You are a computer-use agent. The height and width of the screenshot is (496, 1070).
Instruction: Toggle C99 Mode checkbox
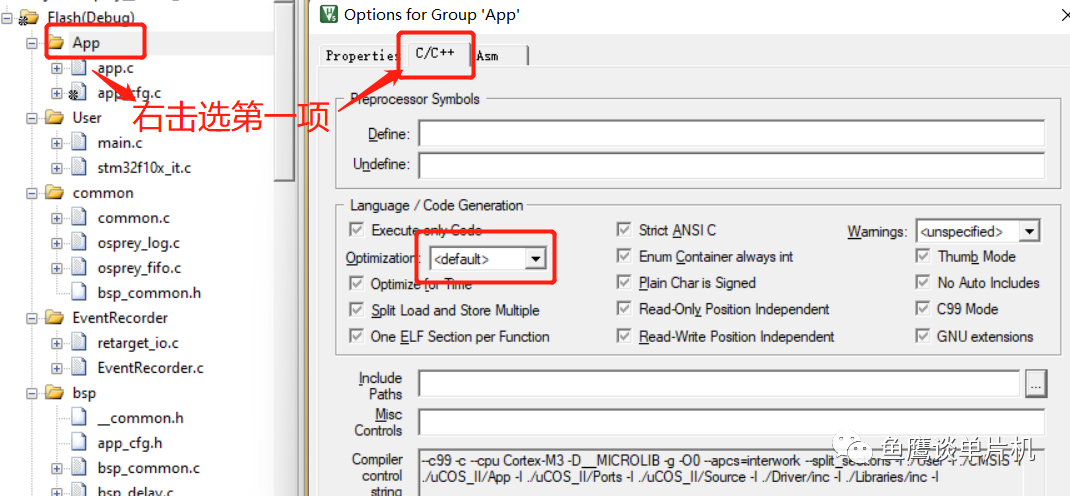(923, 309)
